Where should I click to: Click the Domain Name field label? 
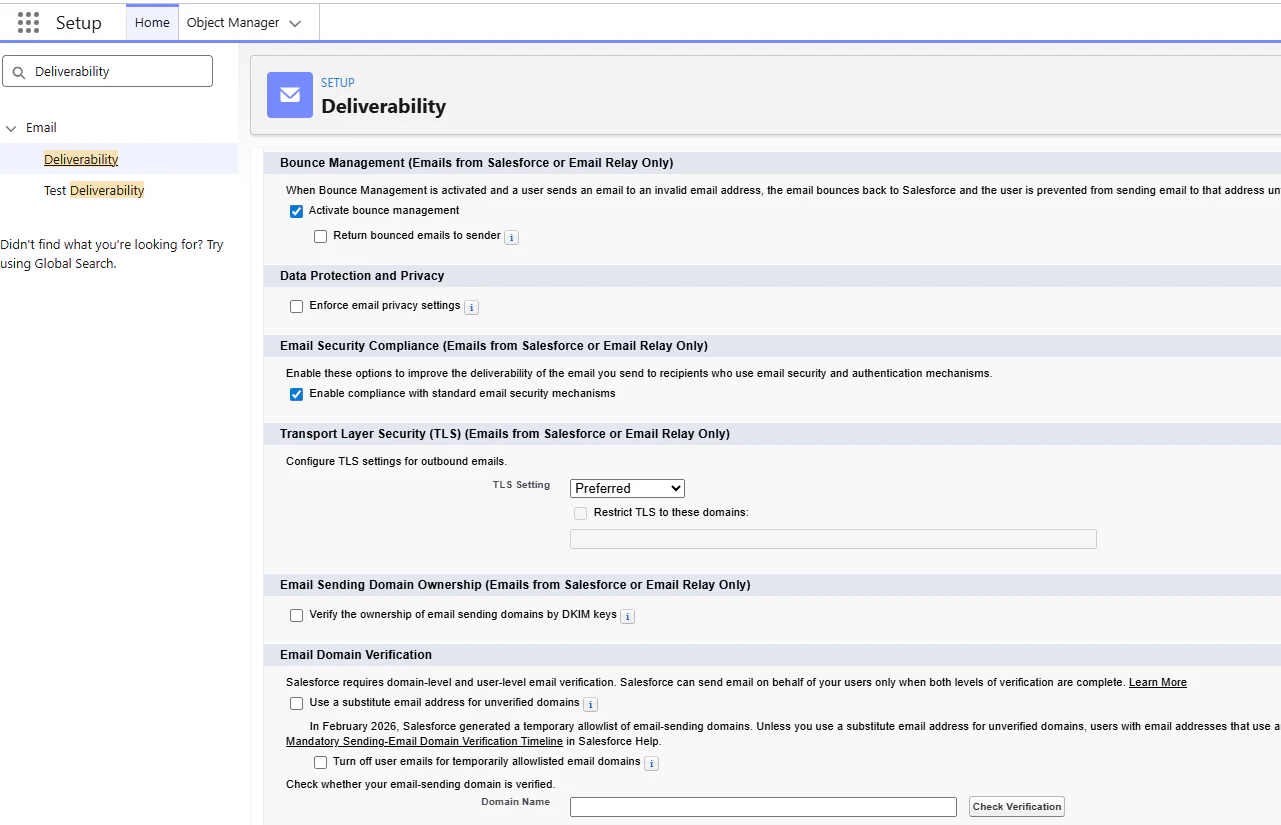click(x=516, y=802)
